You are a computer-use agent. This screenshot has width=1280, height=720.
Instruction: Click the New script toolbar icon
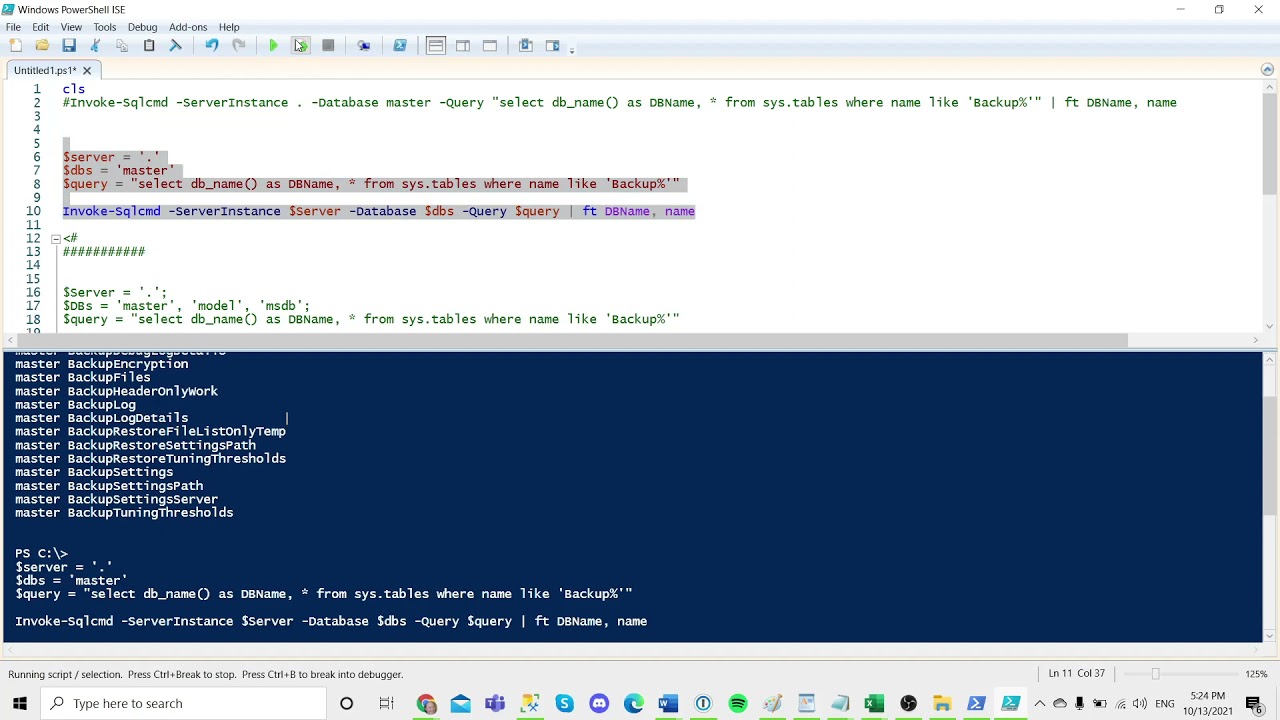pyautogui.click(x=15, y=46)
